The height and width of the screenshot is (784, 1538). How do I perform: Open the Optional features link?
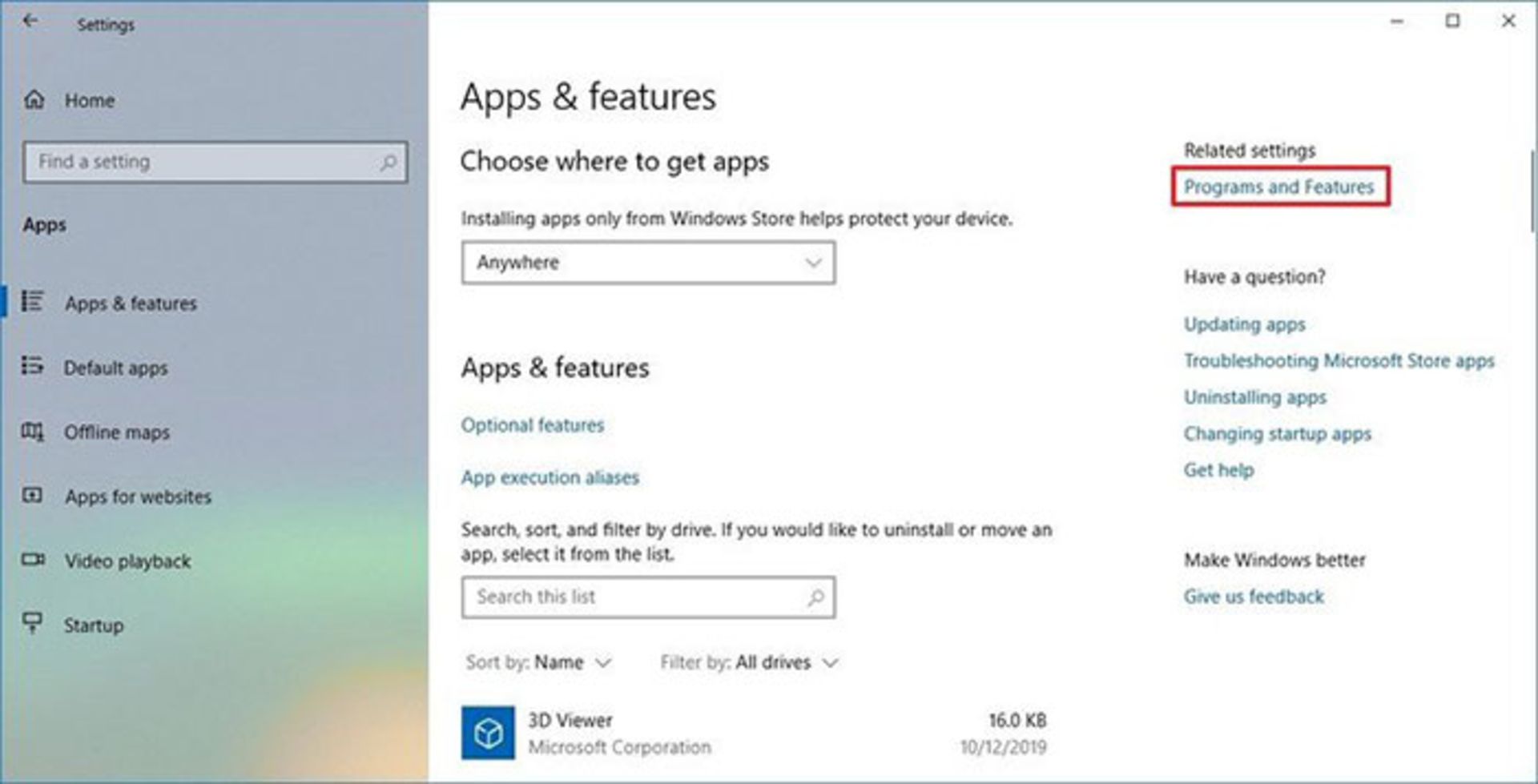point(532,425)
